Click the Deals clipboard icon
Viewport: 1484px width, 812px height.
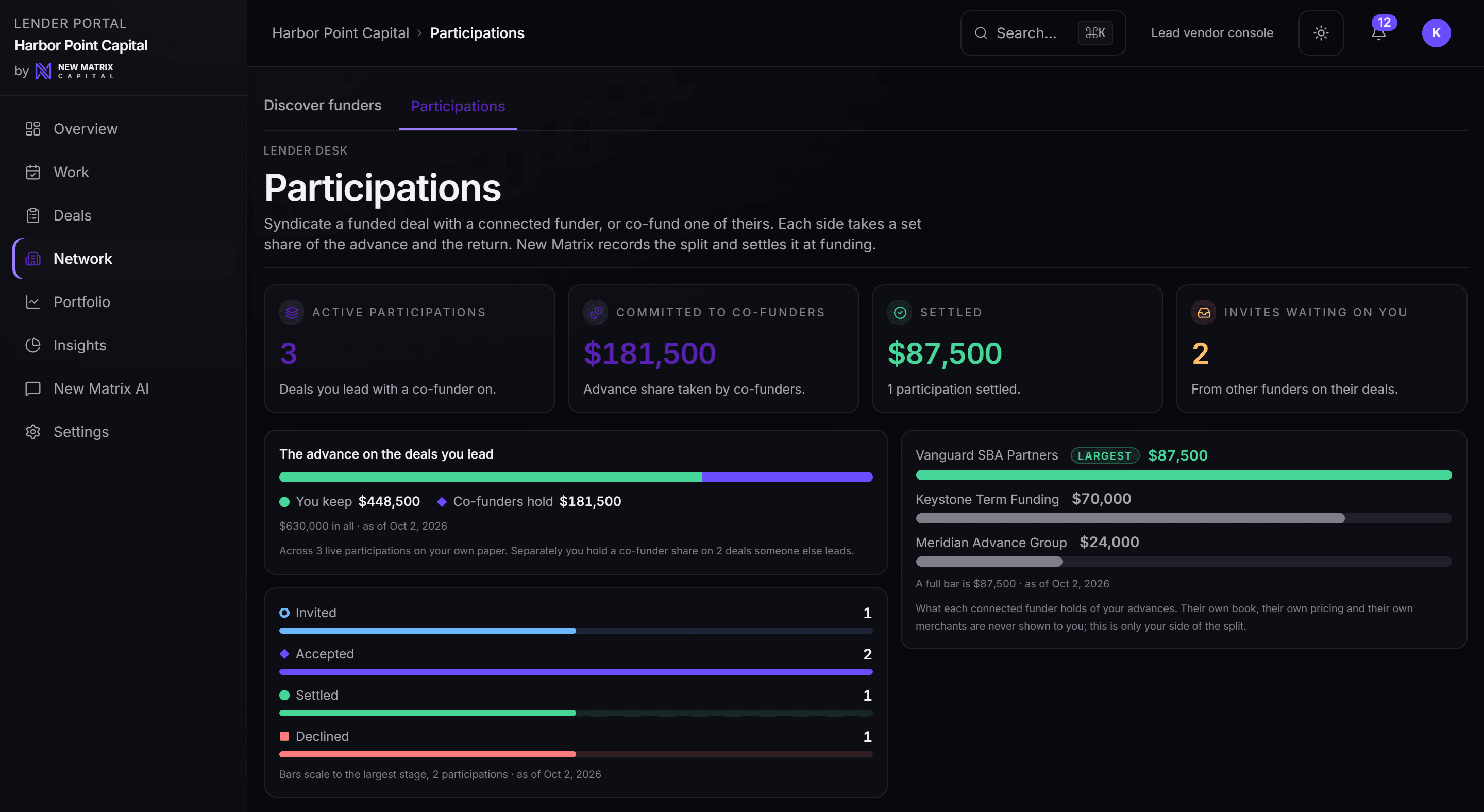point(33,215)
